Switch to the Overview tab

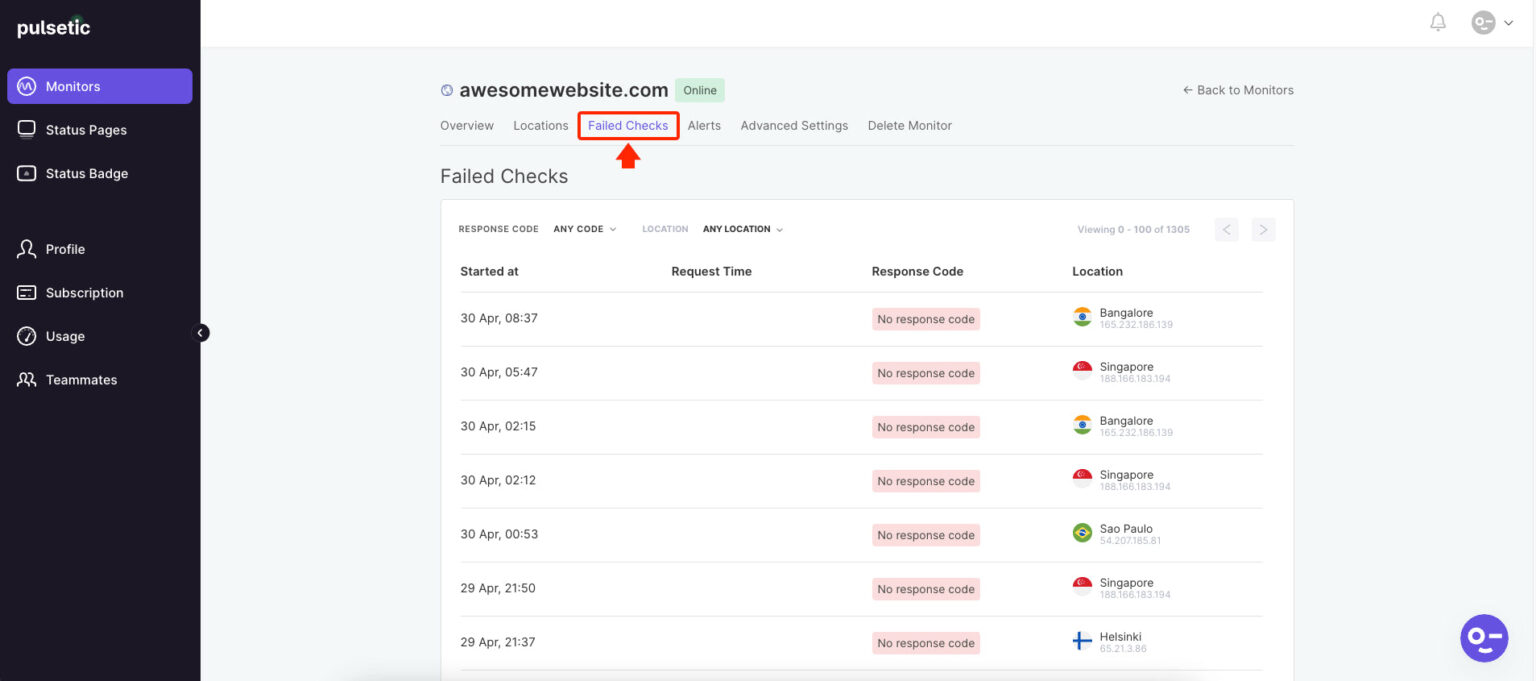466,125
